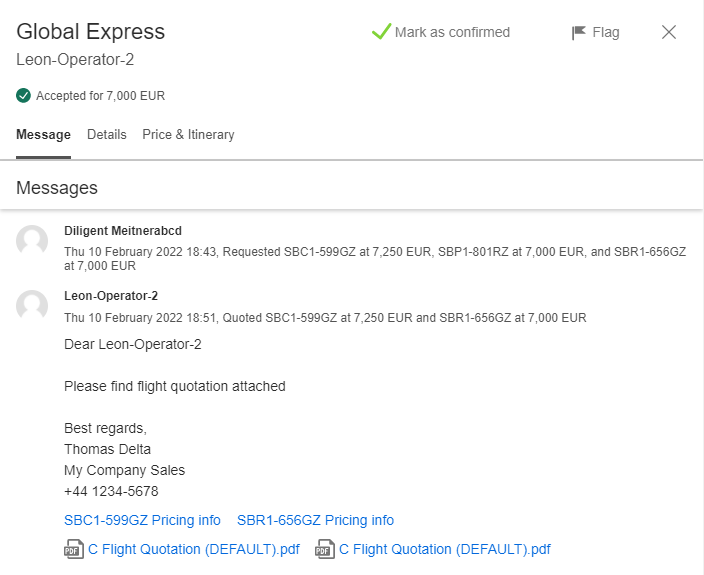
Task: Select the Message tab
Action: pos(44,135)
